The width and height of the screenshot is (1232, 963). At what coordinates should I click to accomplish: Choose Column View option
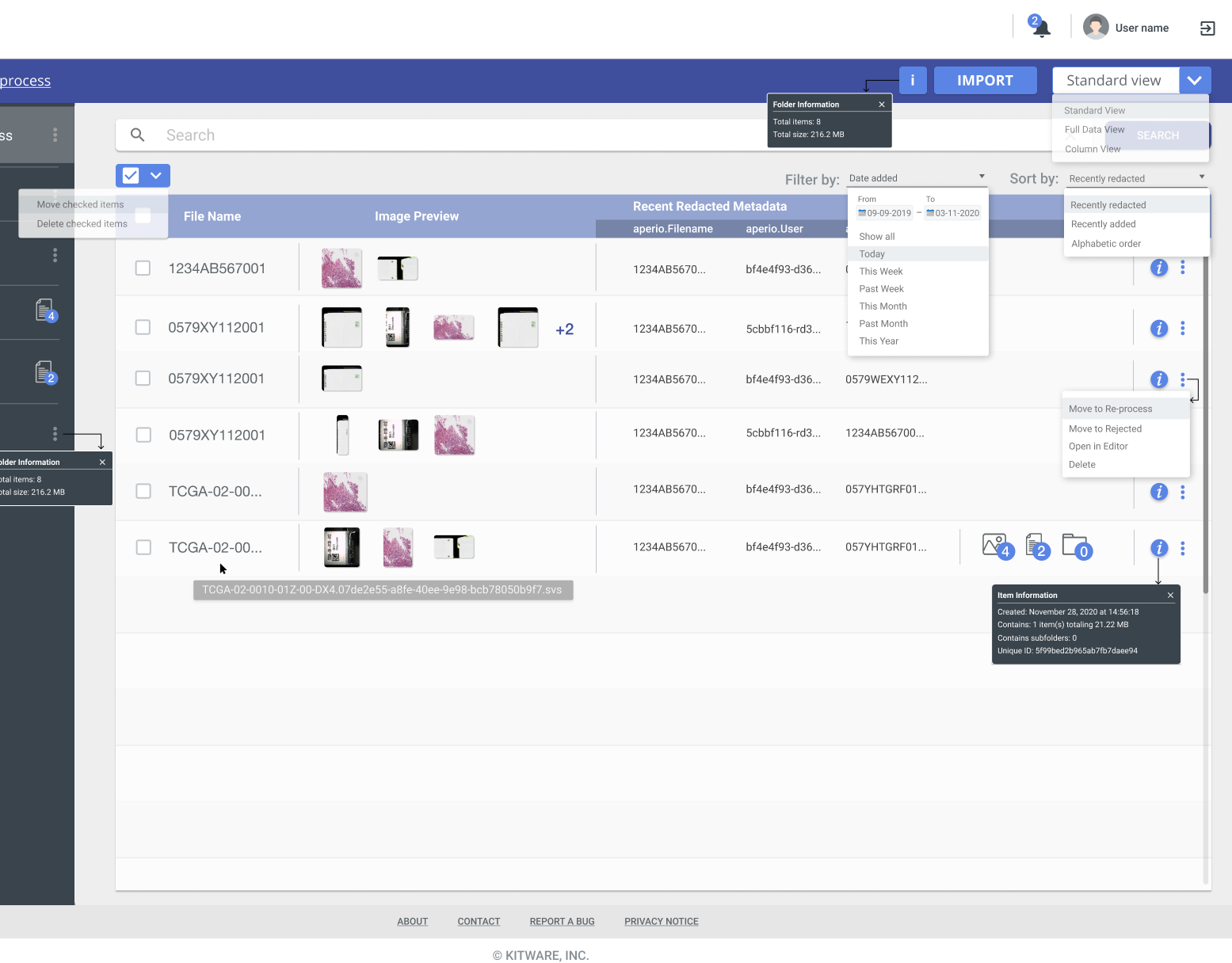pos(1093,149)
